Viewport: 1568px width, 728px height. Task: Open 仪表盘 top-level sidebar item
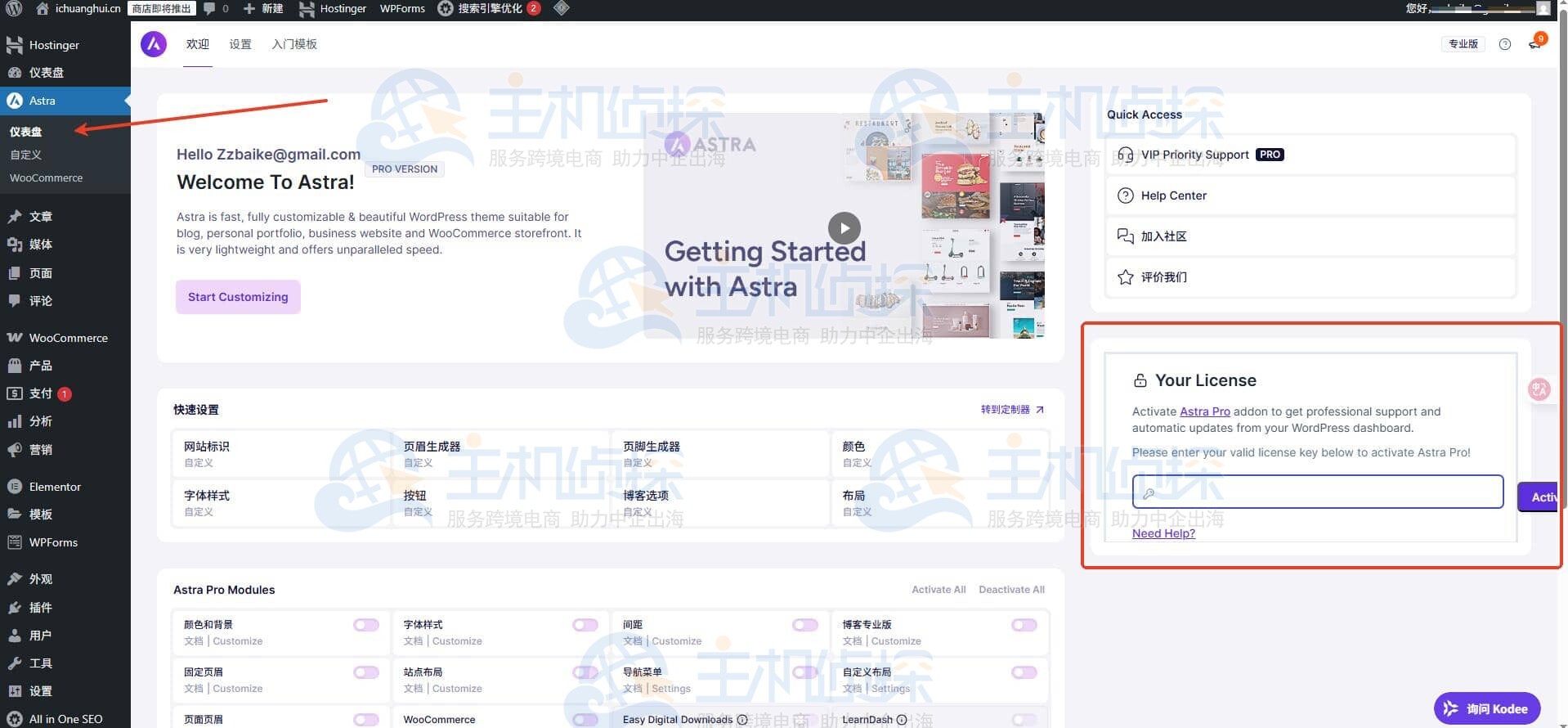65,73
